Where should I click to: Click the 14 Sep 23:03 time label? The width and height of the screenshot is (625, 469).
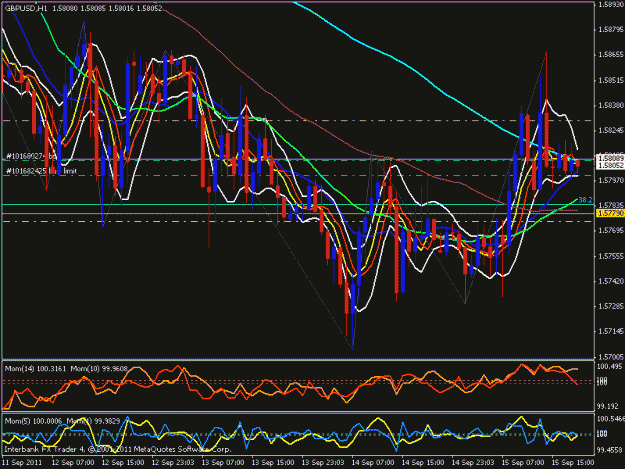tap(473, 463)
